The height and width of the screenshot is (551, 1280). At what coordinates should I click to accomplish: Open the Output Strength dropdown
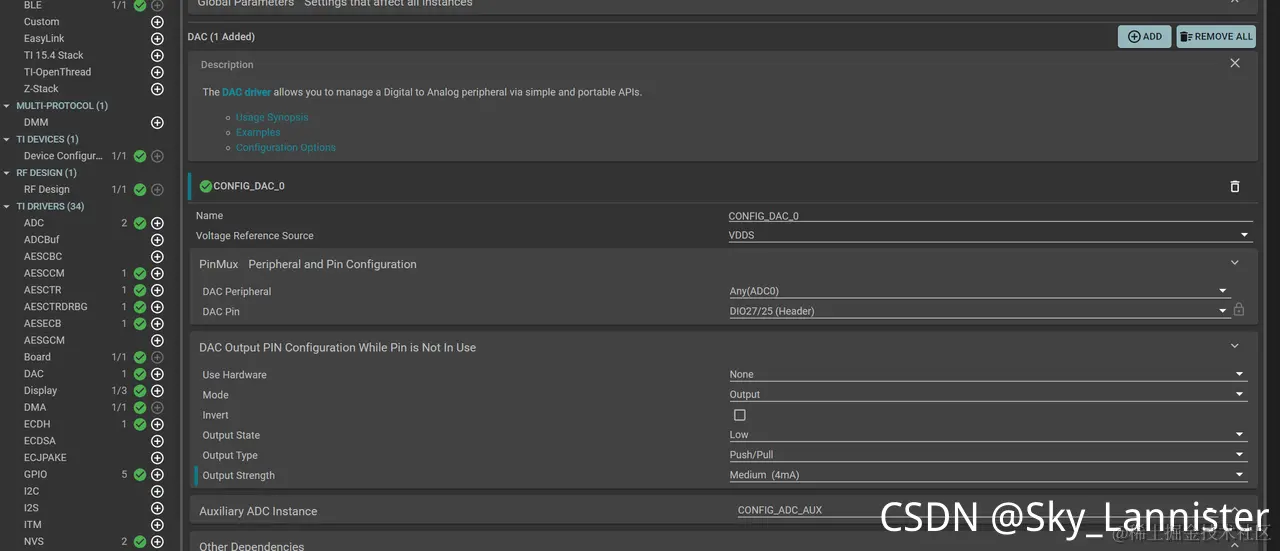point(988,475)
